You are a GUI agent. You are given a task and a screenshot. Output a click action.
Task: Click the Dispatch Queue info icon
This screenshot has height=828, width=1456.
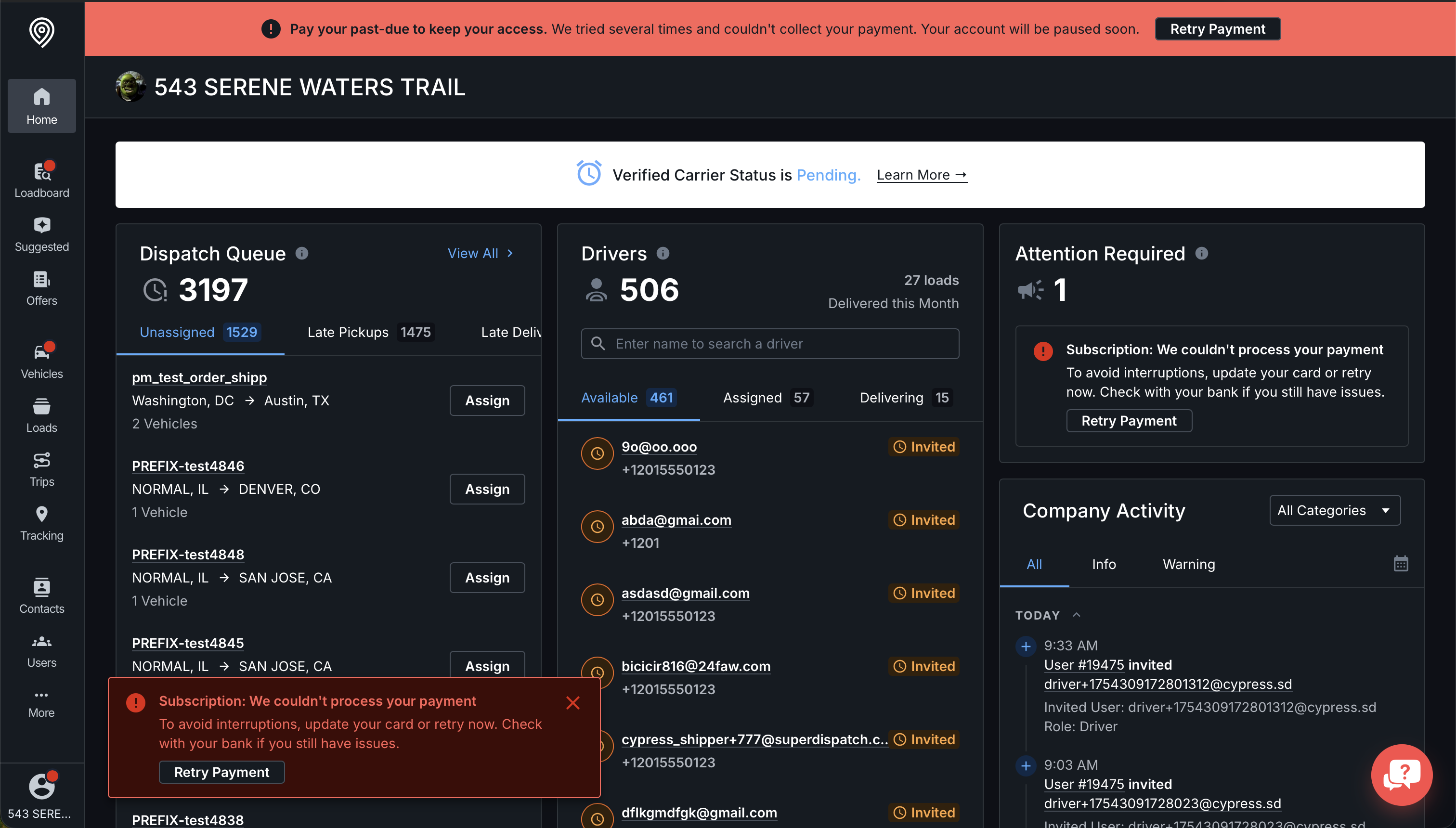tap(302, 253)
